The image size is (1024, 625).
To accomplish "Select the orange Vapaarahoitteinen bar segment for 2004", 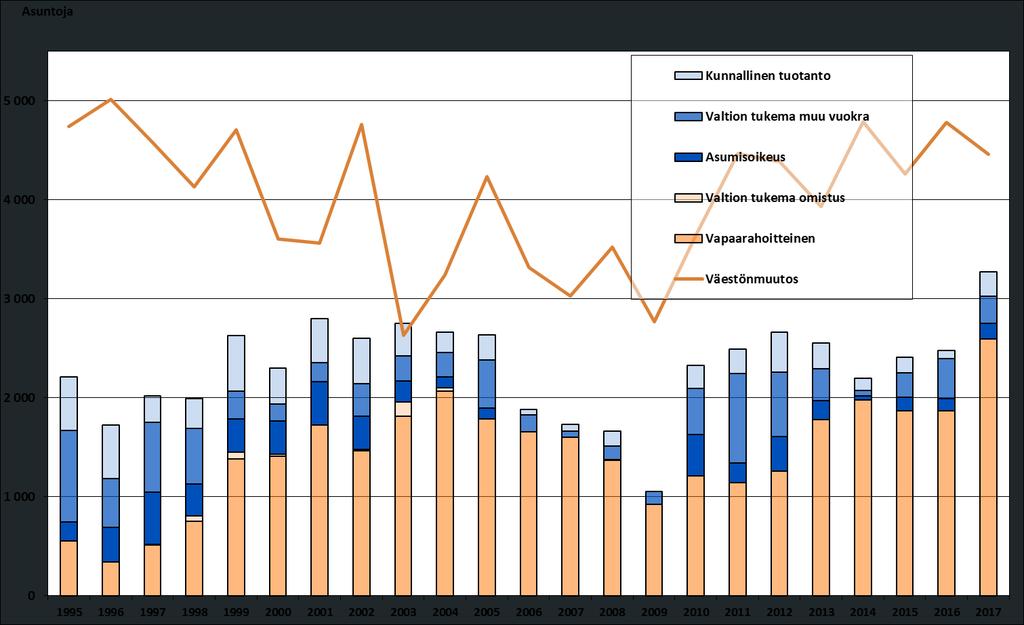I will pyautogui.click(x=445, y=493).
